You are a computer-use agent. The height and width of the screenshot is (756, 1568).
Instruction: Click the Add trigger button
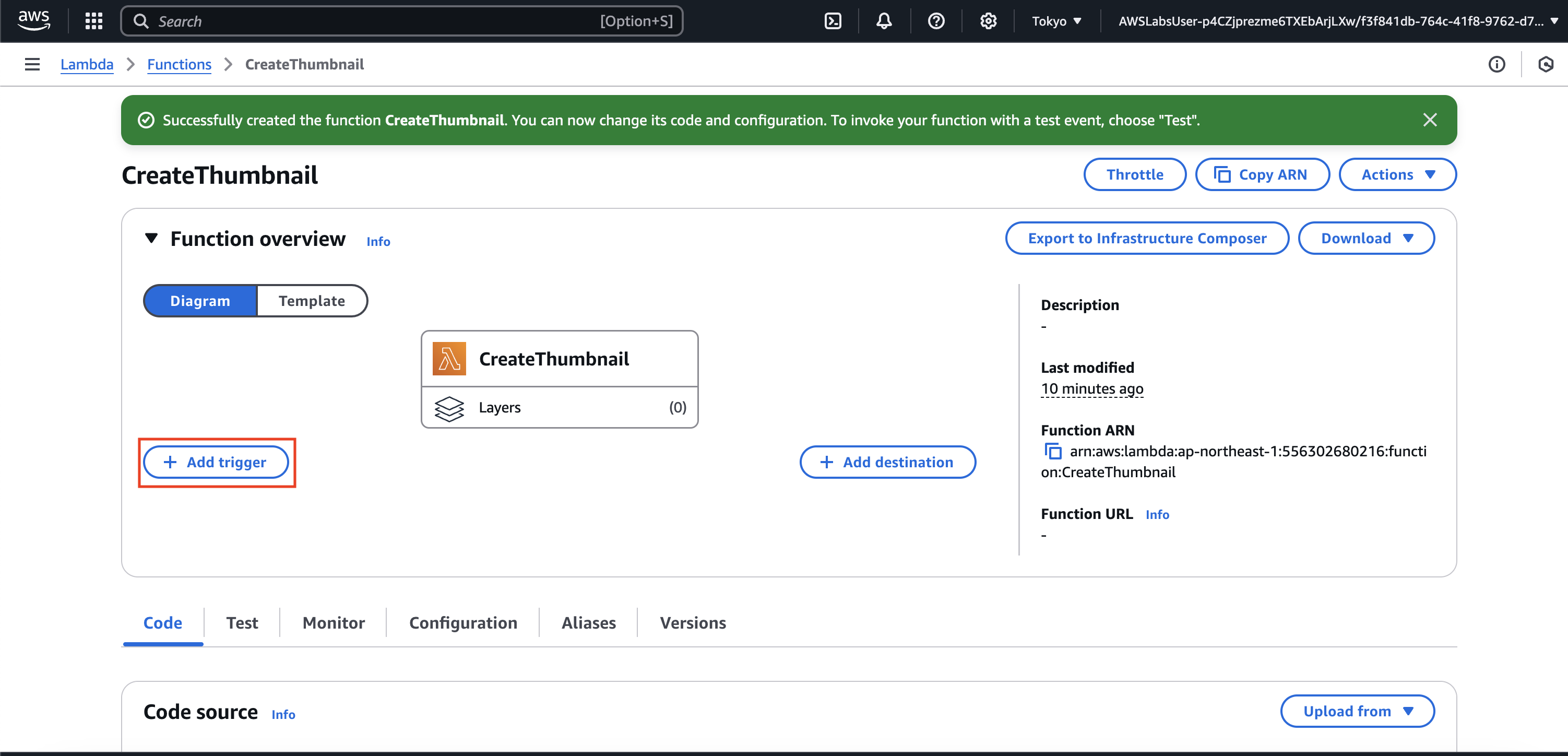(x=216, y=462)
